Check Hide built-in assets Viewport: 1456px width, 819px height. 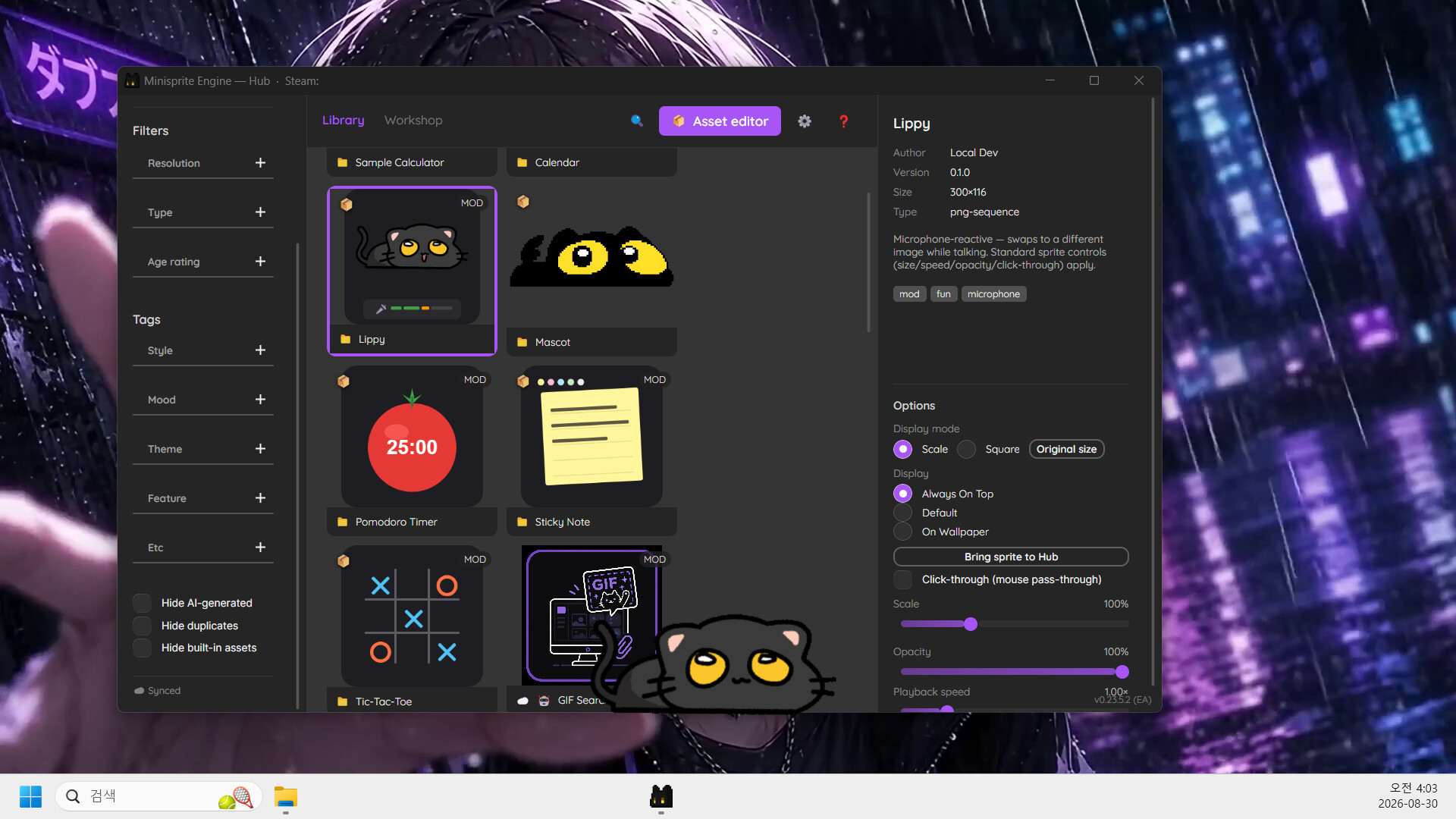pyautogui.click(x=142, y=648)
